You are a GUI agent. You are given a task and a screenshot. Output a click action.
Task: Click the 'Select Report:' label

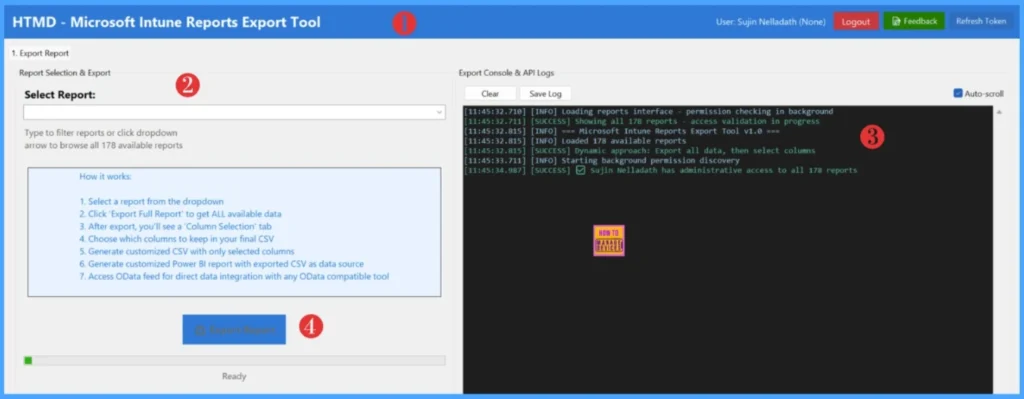point(60,95)
